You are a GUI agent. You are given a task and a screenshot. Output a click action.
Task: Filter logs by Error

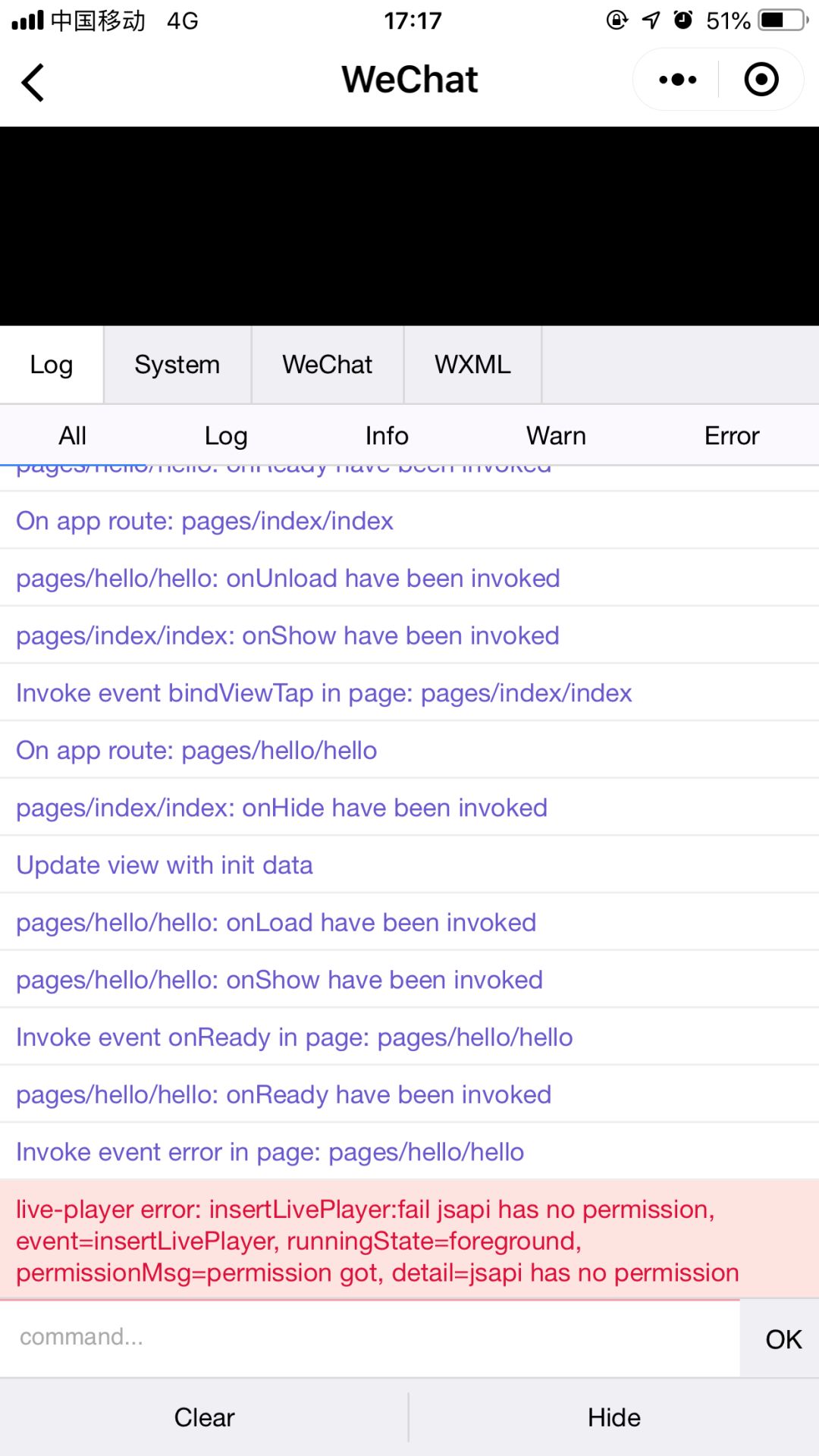[732, 435]
